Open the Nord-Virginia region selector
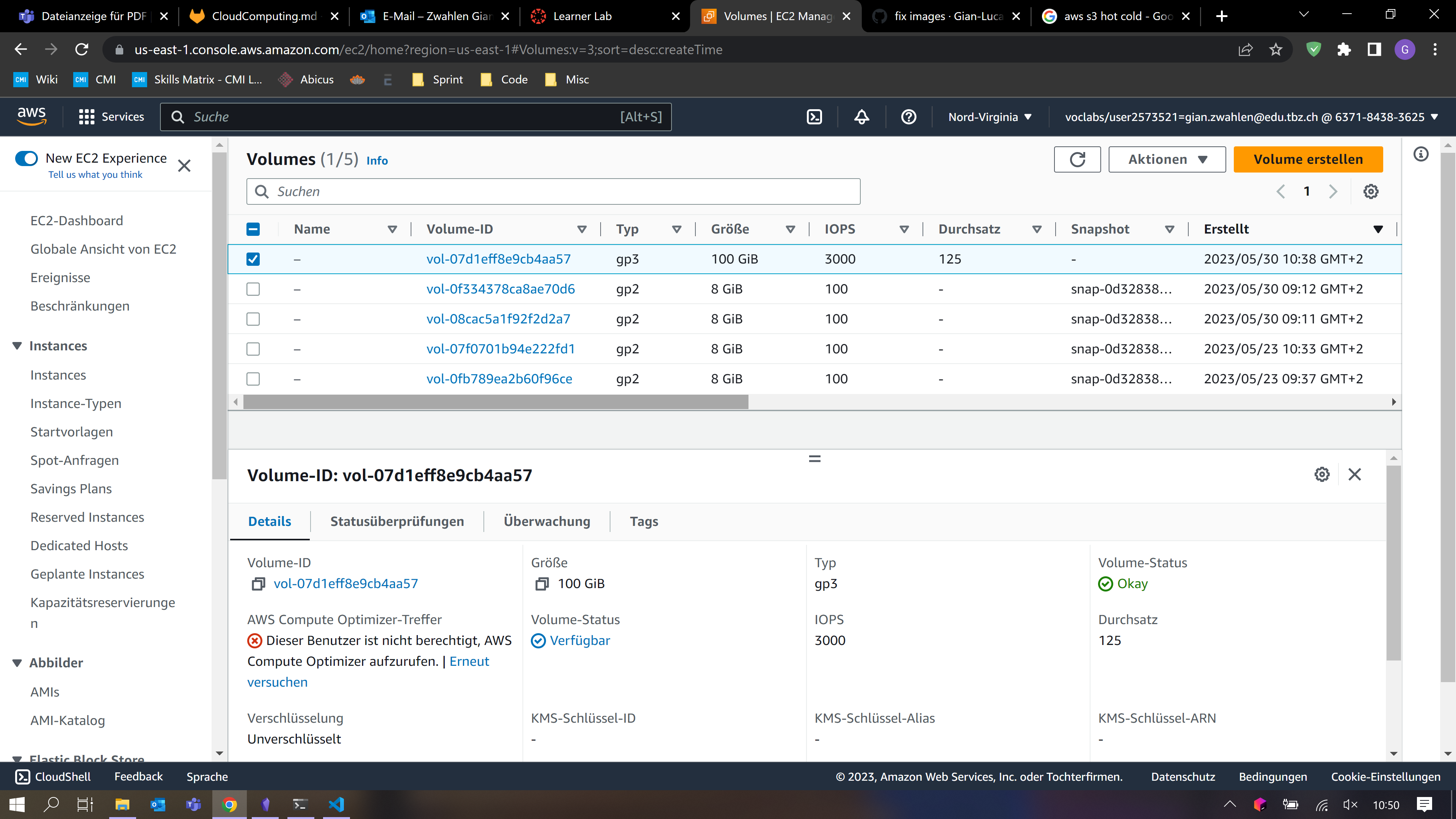The height and width of the screenshot is (819, 1456). click(990, 117)
